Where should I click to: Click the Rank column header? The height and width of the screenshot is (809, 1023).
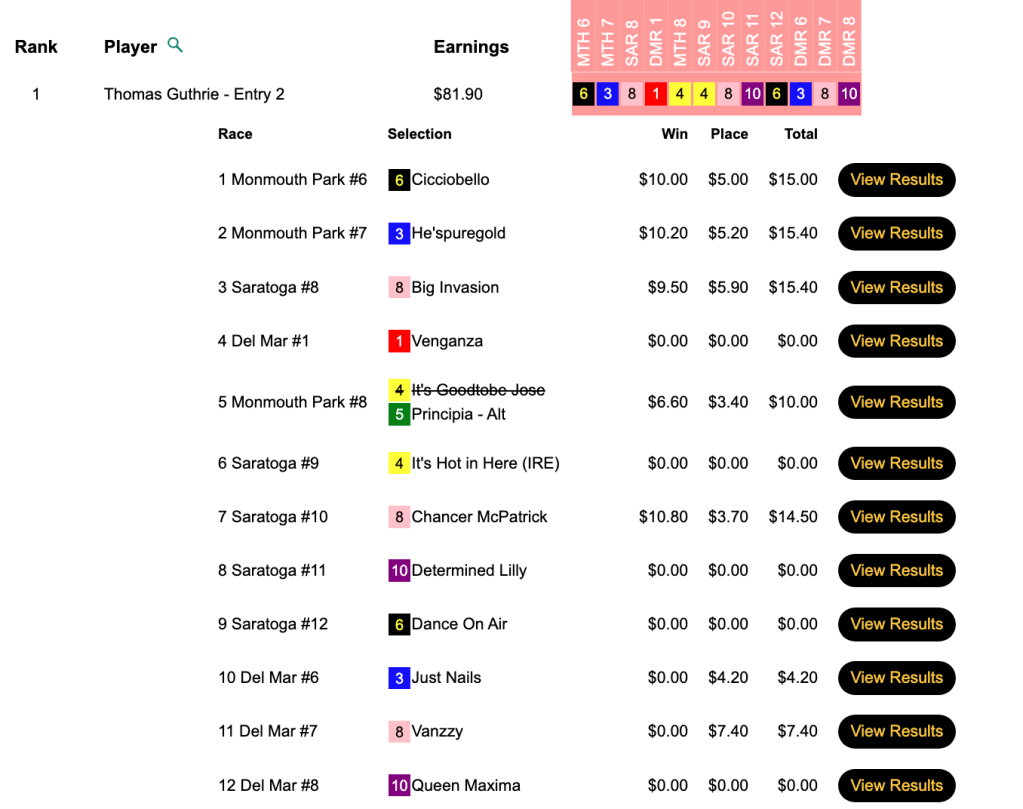pyautogui.click(x=36, y=47)
